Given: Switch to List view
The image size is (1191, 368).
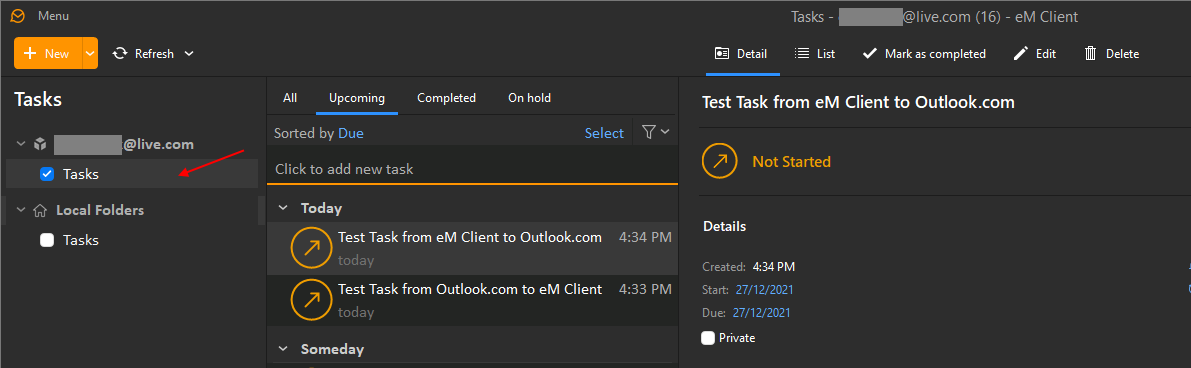Looking at the screenshot, I should click(815, 53).
